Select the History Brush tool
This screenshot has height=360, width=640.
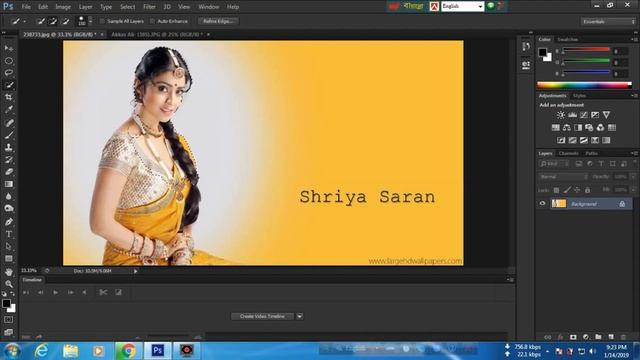9,160
